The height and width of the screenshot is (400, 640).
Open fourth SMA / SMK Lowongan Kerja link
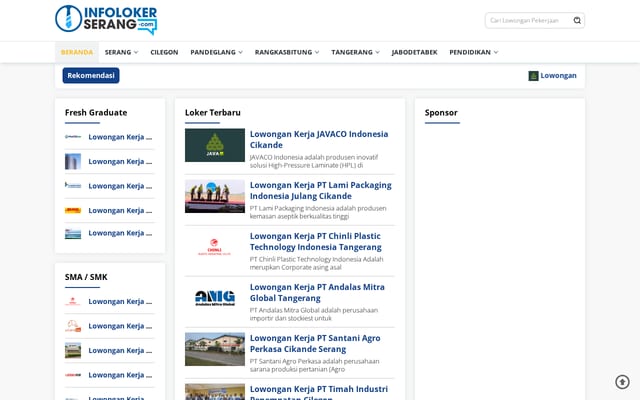120,375
